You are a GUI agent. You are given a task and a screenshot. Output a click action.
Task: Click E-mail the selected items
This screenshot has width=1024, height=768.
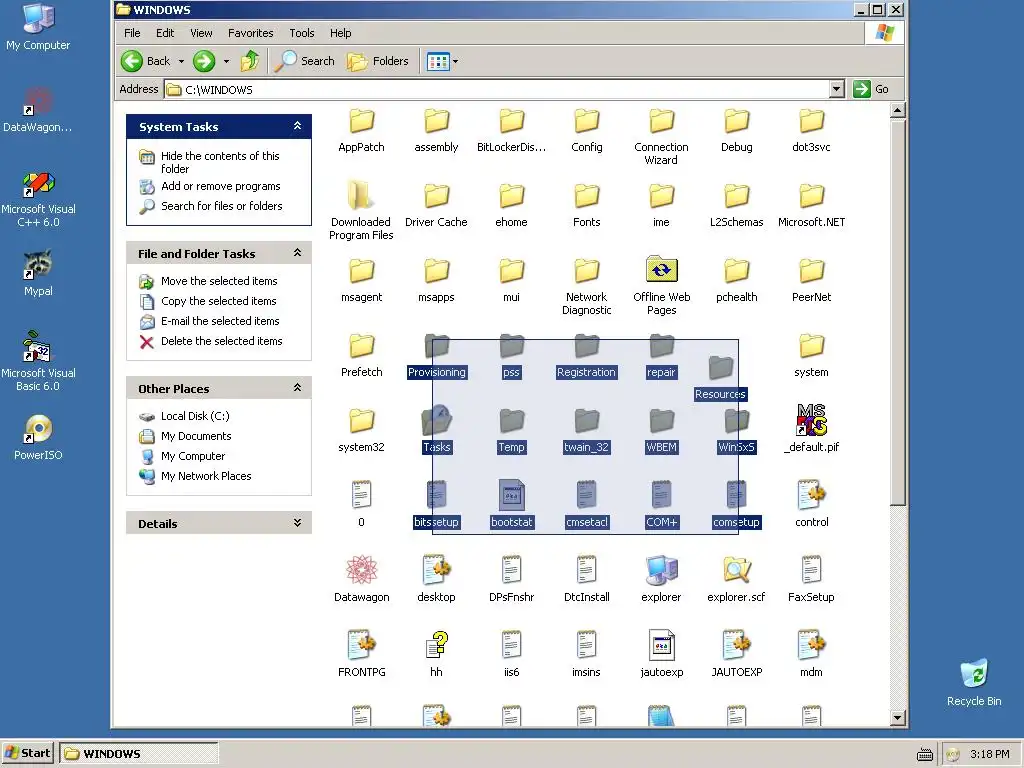(219, 321)
